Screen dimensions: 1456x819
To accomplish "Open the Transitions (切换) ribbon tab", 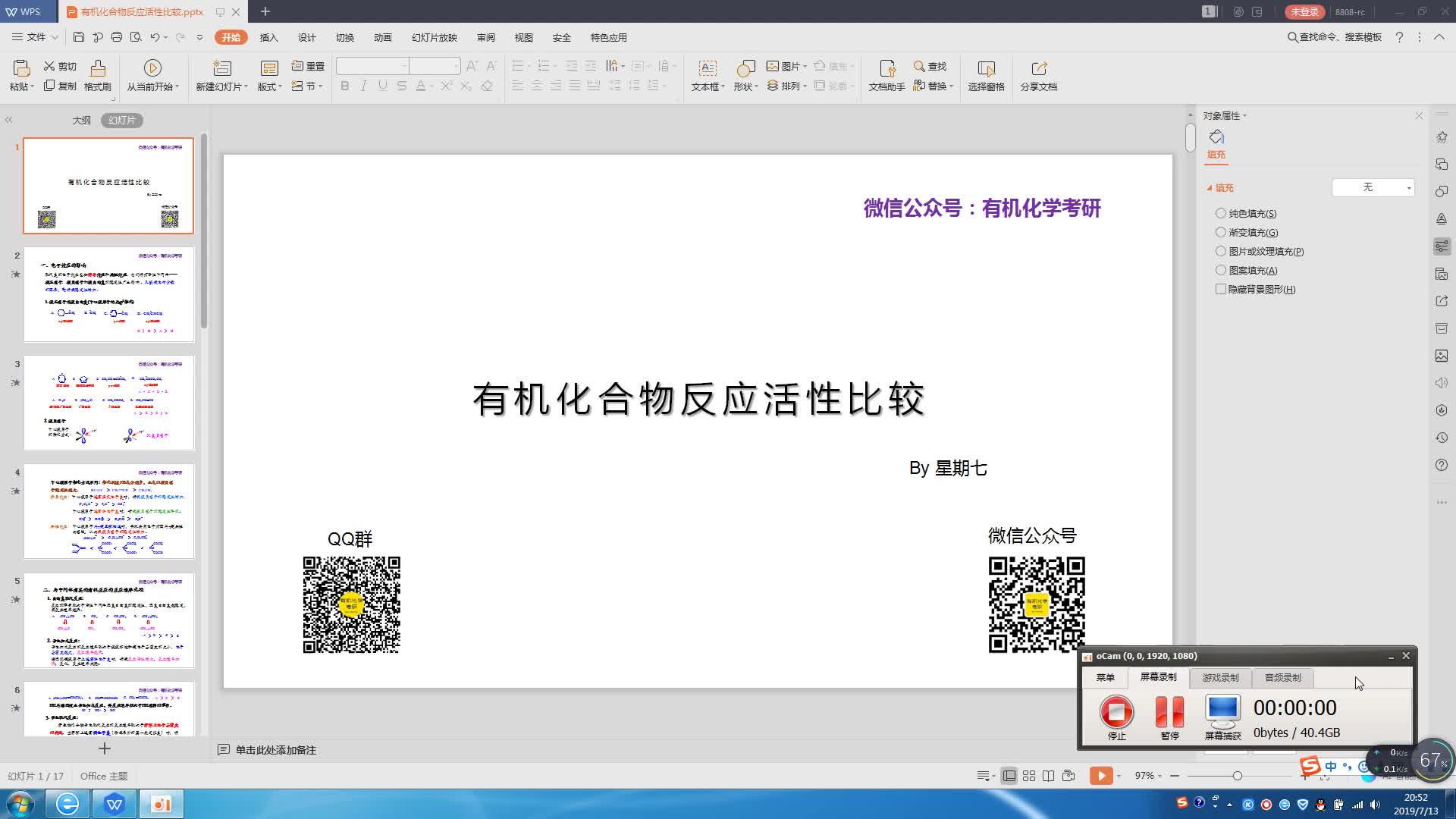I will click(x=345, y=37).
